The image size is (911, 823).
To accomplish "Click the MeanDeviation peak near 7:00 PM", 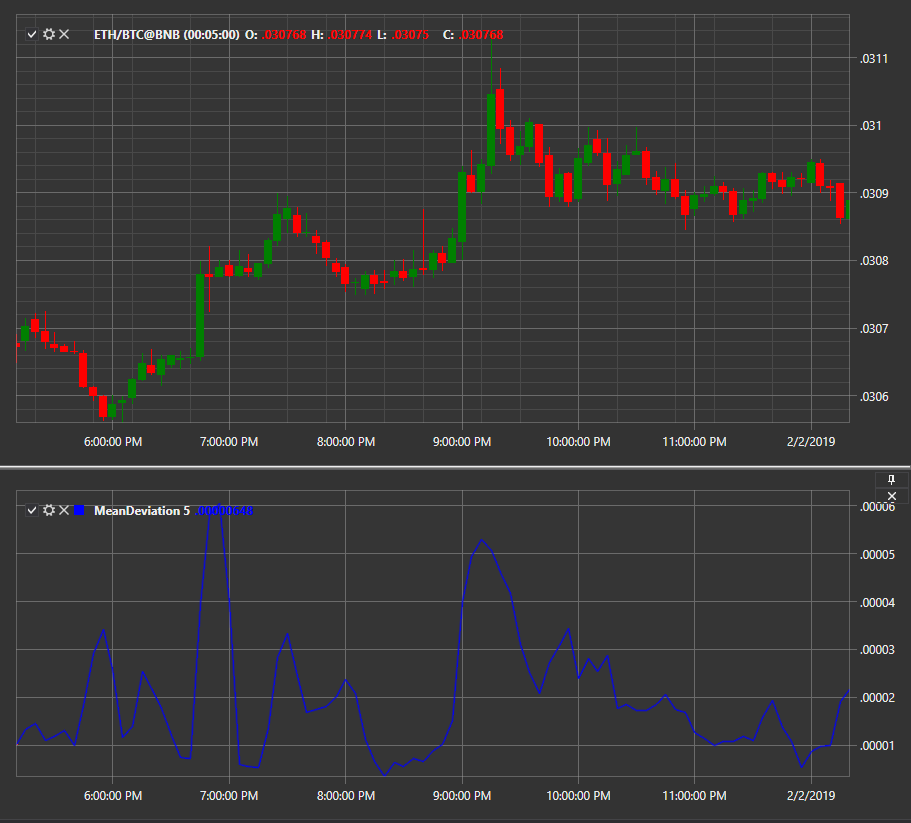I will [x=218, y=505].
